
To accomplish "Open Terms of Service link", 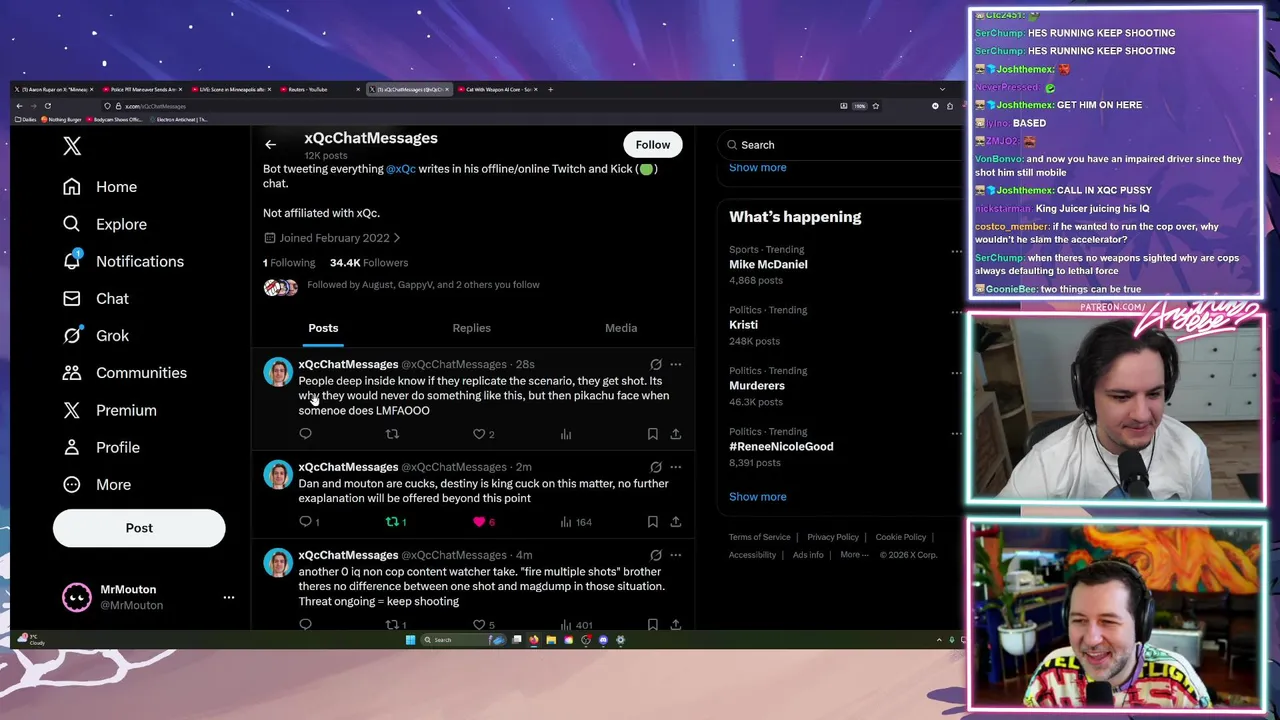I will tap(759, 537).
